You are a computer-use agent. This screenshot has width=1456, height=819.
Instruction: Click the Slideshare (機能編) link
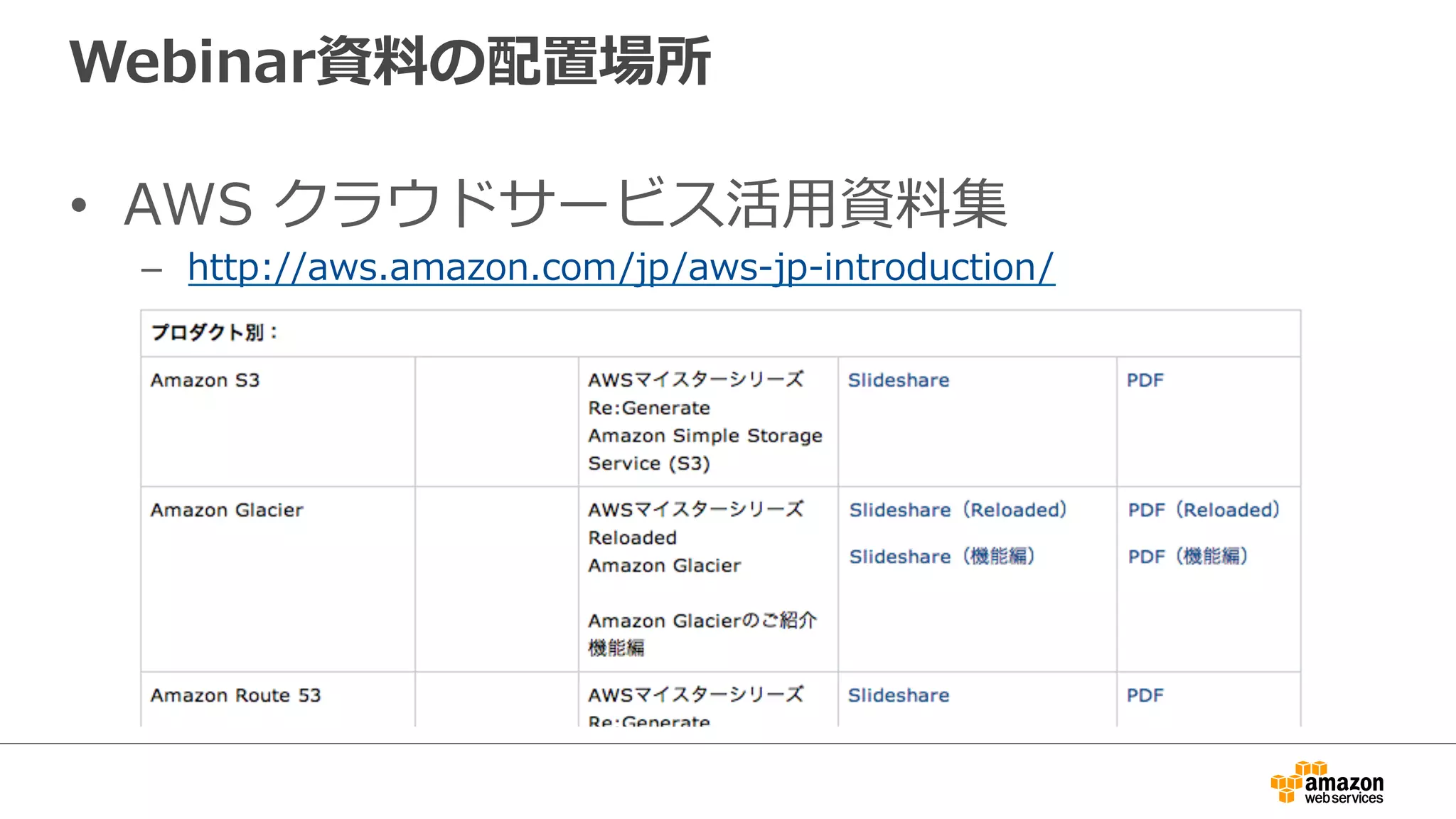pos(941,557)
